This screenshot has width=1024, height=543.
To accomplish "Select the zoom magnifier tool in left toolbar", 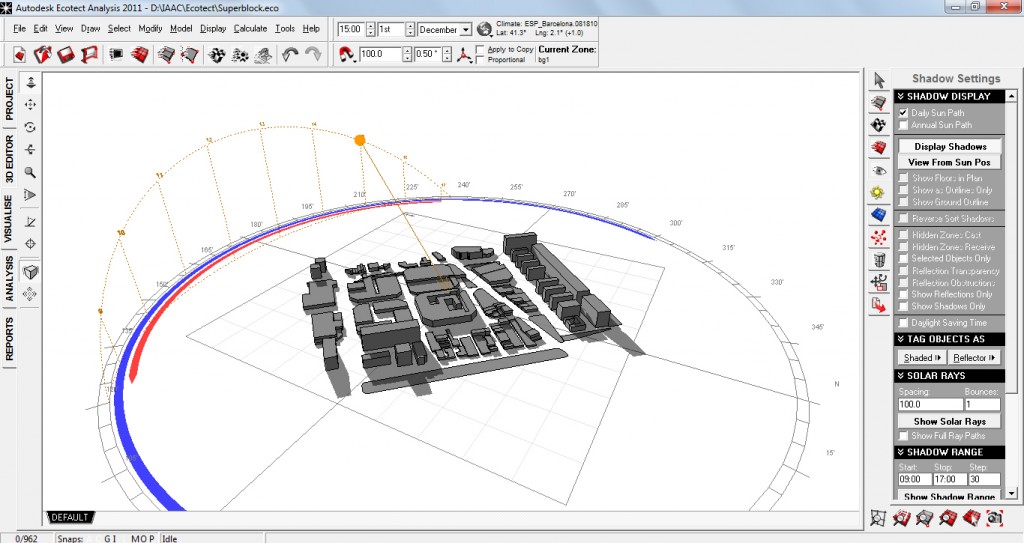I will pos(30,172).
